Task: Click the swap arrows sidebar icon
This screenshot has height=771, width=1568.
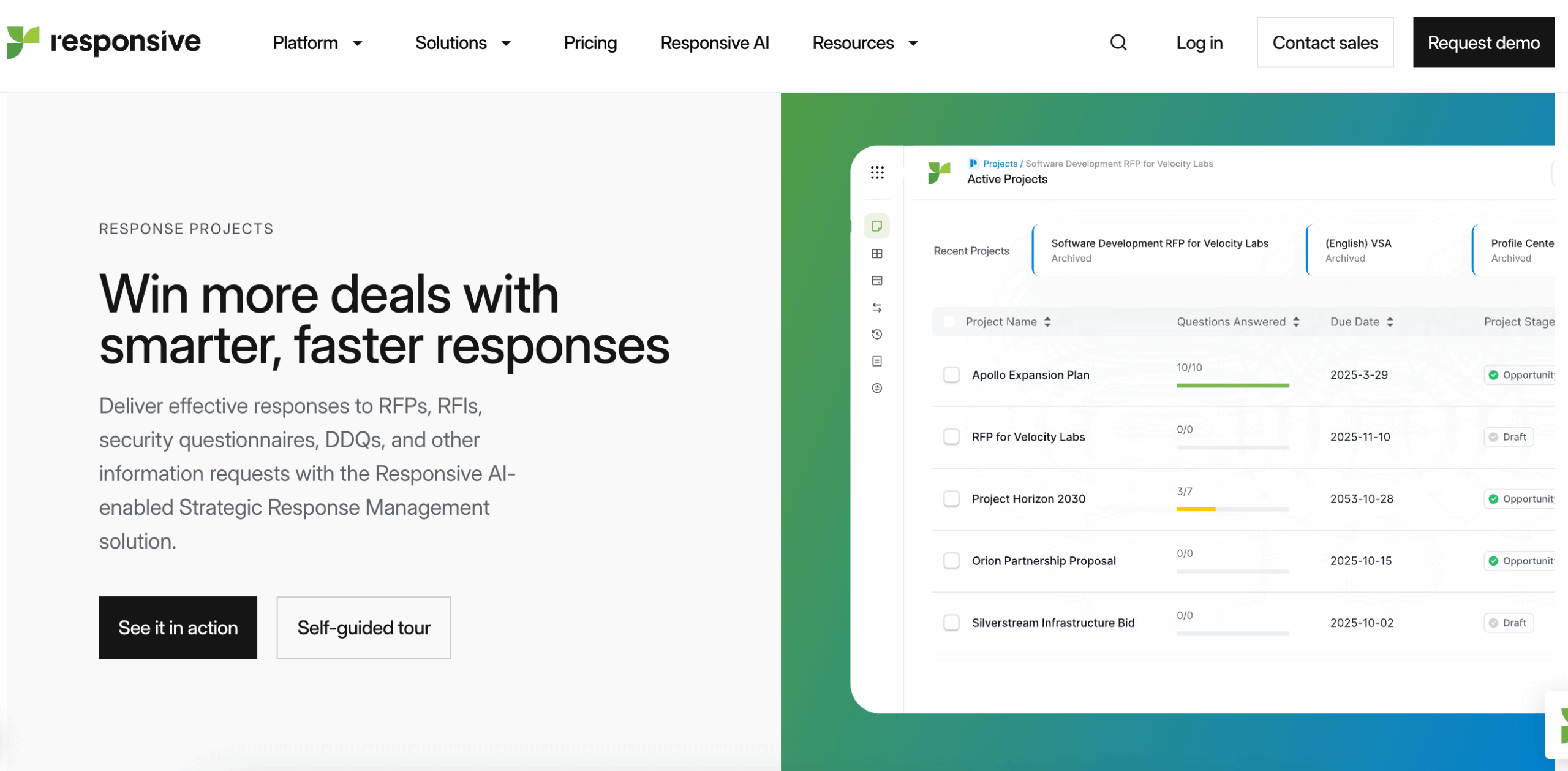Action: [x=877, y=308]
